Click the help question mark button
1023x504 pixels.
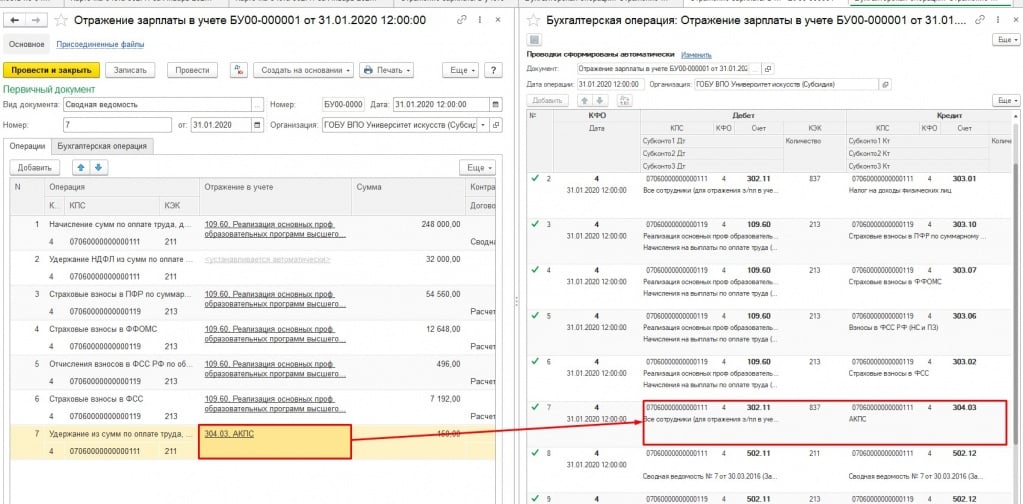[492, 70]
